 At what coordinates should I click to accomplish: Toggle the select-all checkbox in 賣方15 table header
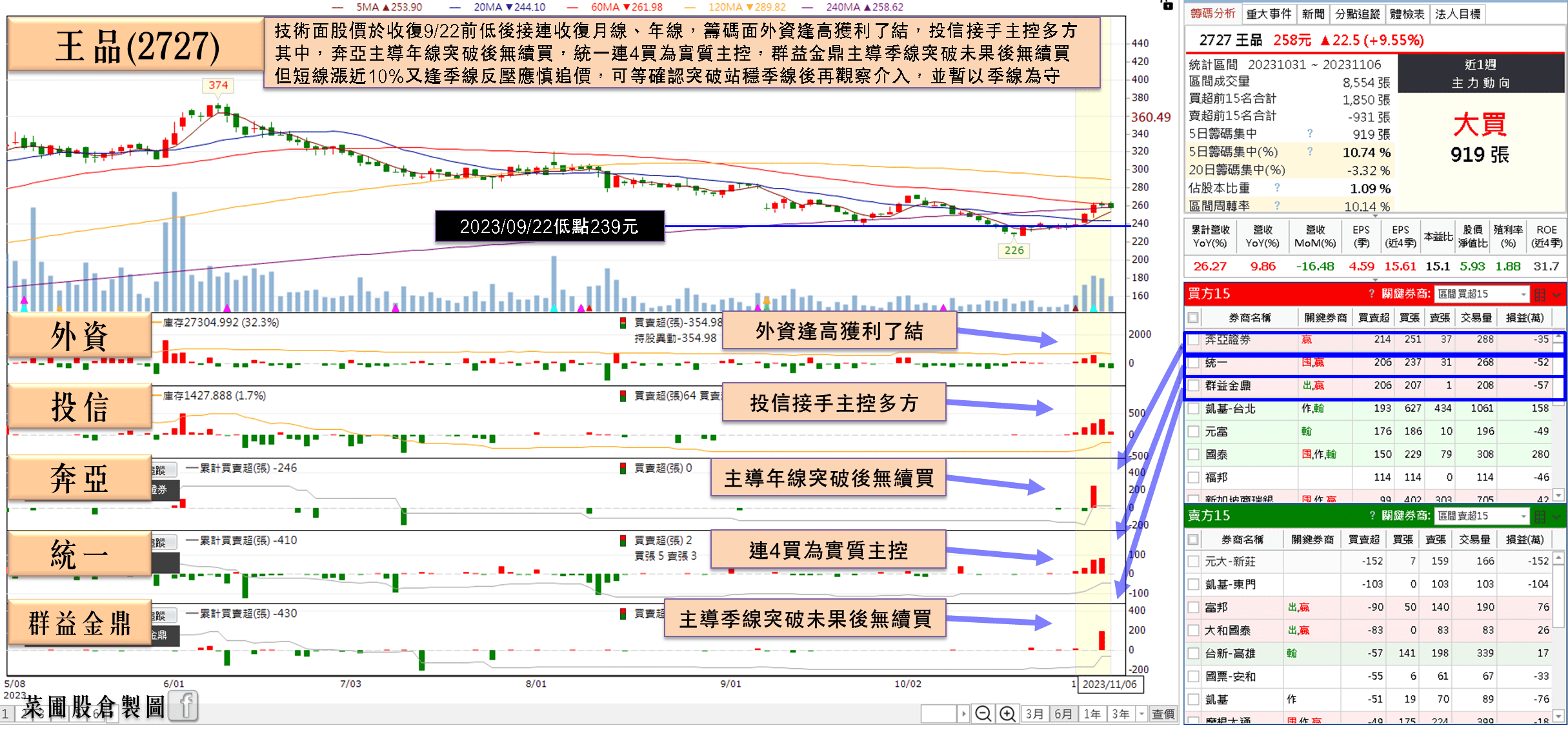click(x=1193, y=540)
